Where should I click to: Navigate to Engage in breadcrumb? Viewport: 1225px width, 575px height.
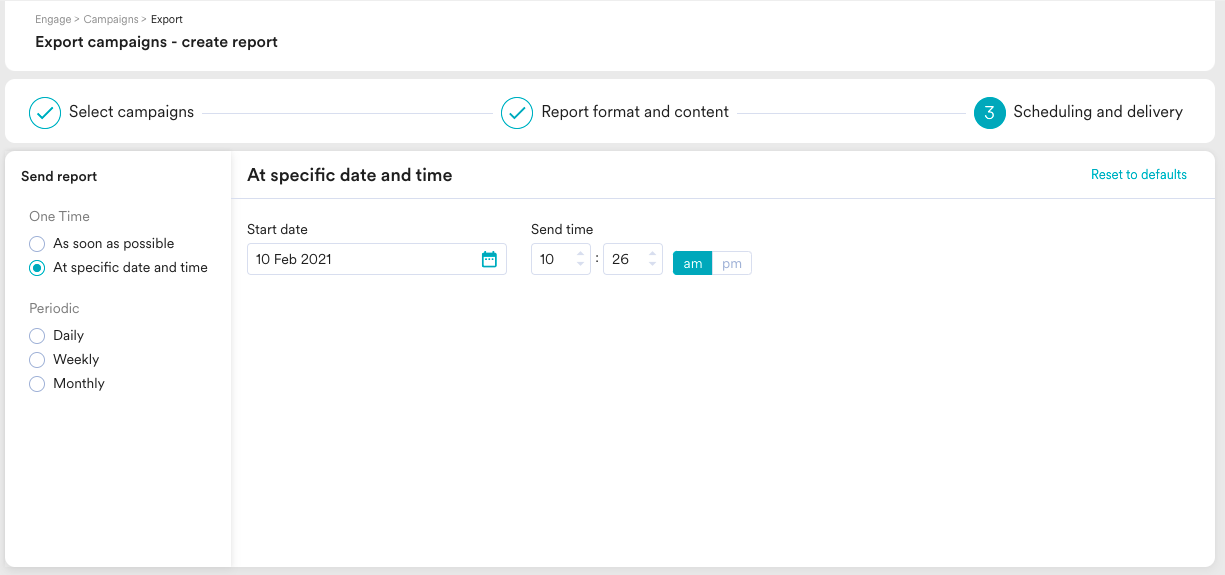pyautogui.click(x=53, y=19)
